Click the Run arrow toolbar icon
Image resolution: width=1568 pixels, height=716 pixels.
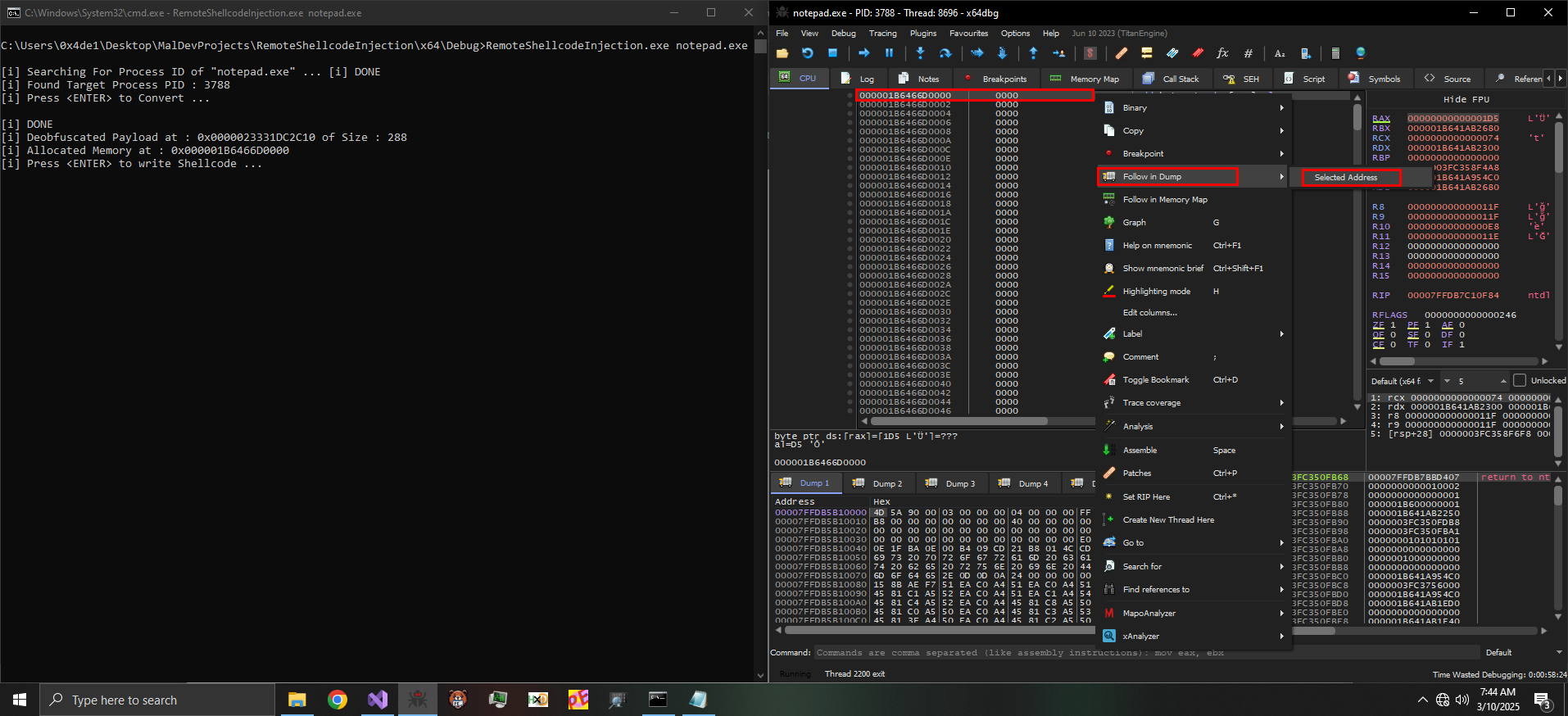(864, 53)
